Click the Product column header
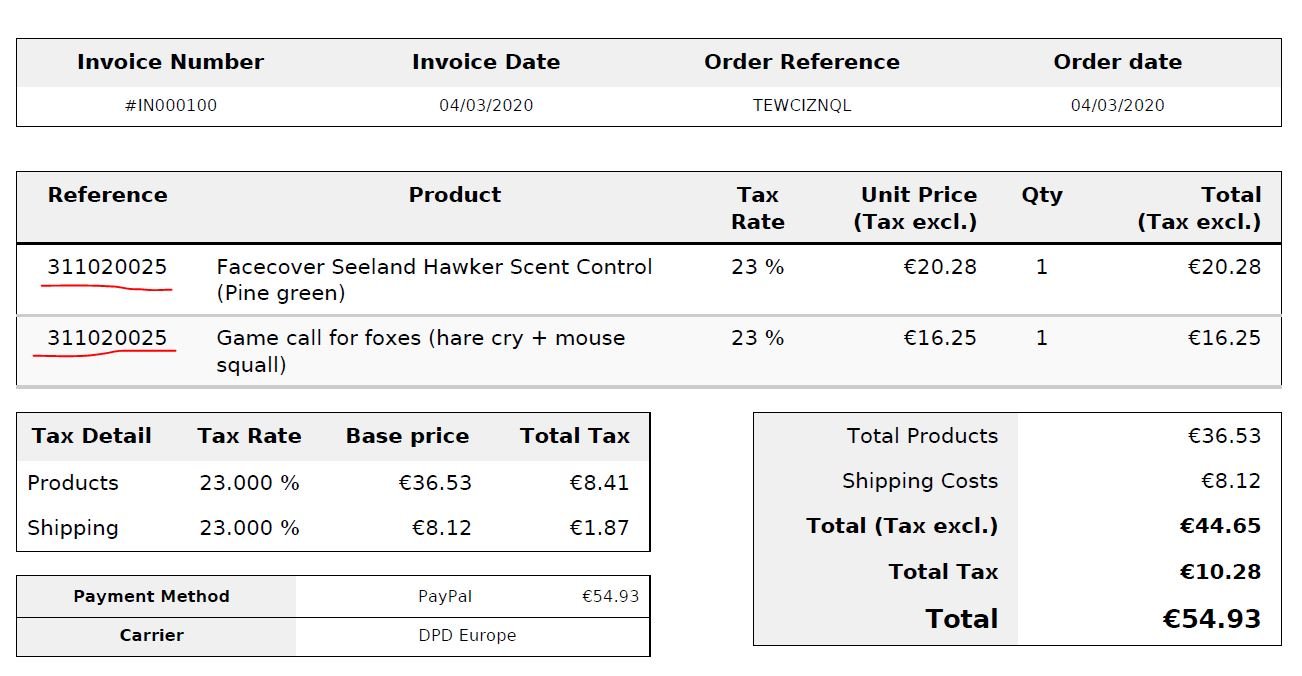 pos(455,195)
